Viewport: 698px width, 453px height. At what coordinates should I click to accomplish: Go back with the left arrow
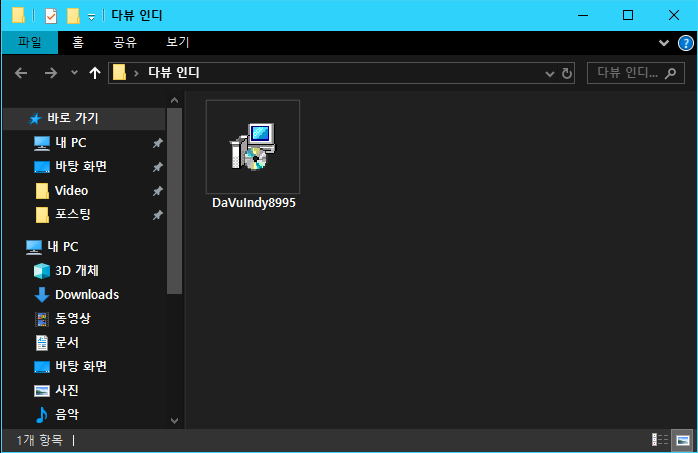click(x=21, y=73)
